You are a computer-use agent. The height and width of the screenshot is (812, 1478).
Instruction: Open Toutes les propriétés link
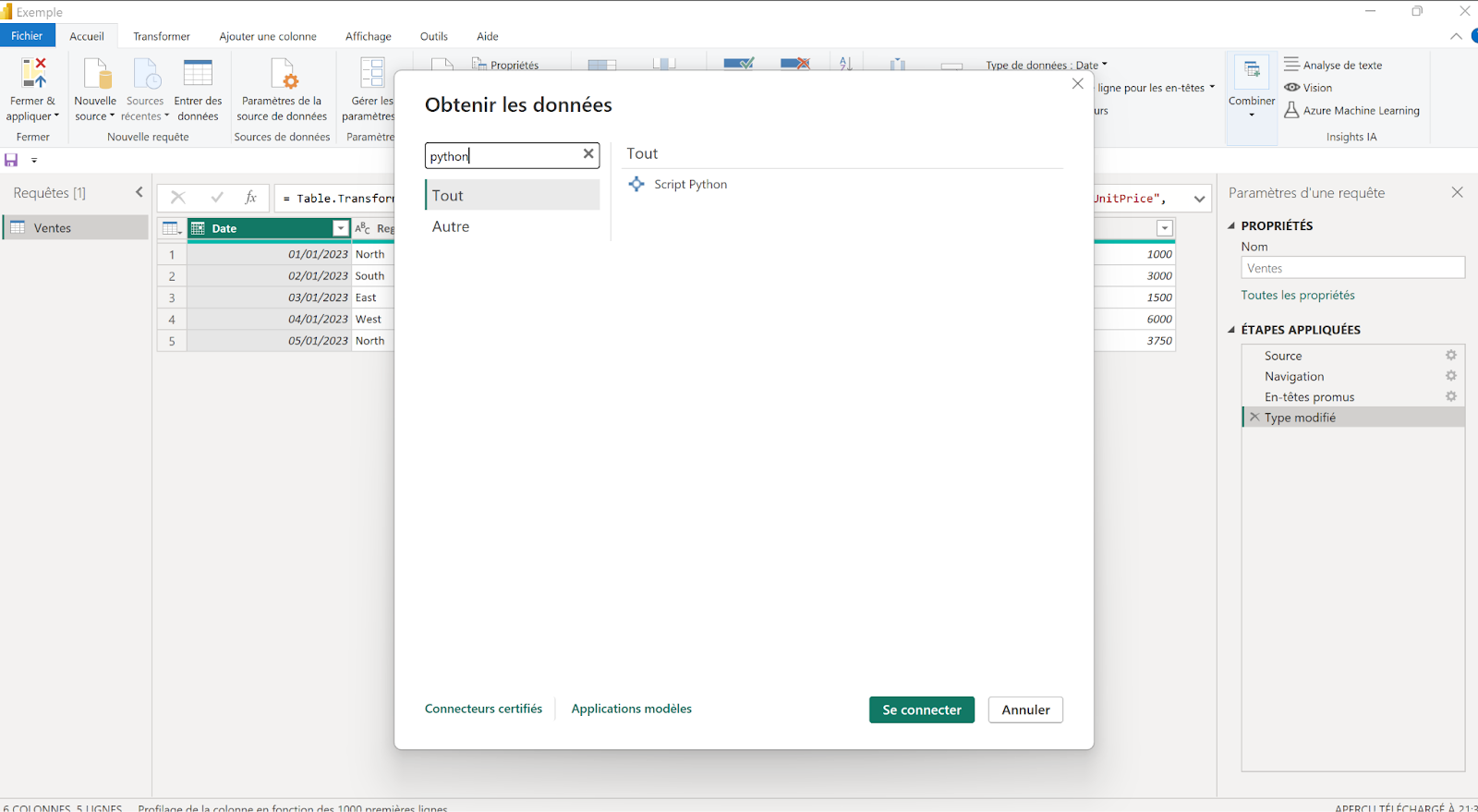1298,295
